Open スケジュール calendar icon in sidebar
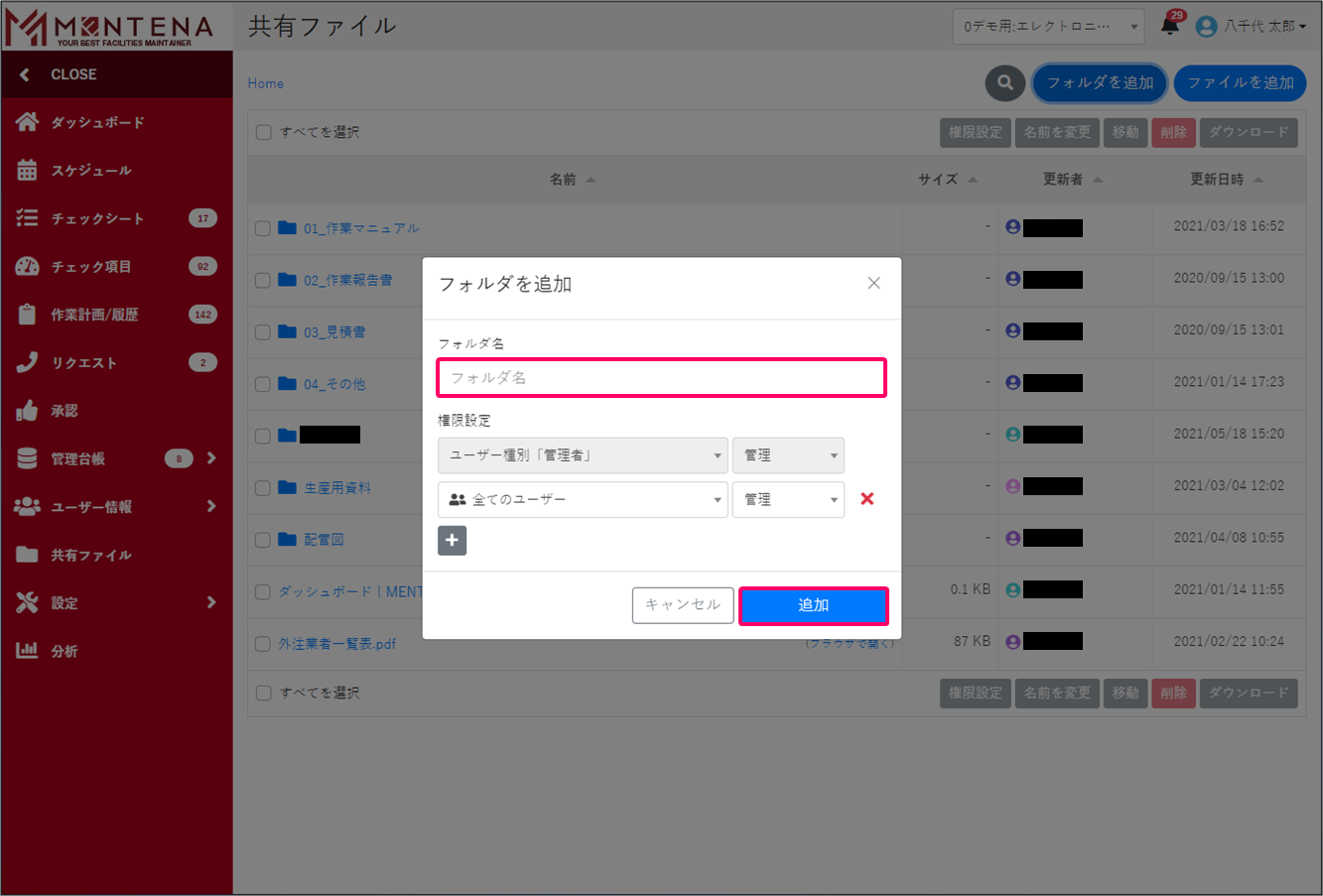This screenshot has width=1323, height=896. tap(28, 170)
